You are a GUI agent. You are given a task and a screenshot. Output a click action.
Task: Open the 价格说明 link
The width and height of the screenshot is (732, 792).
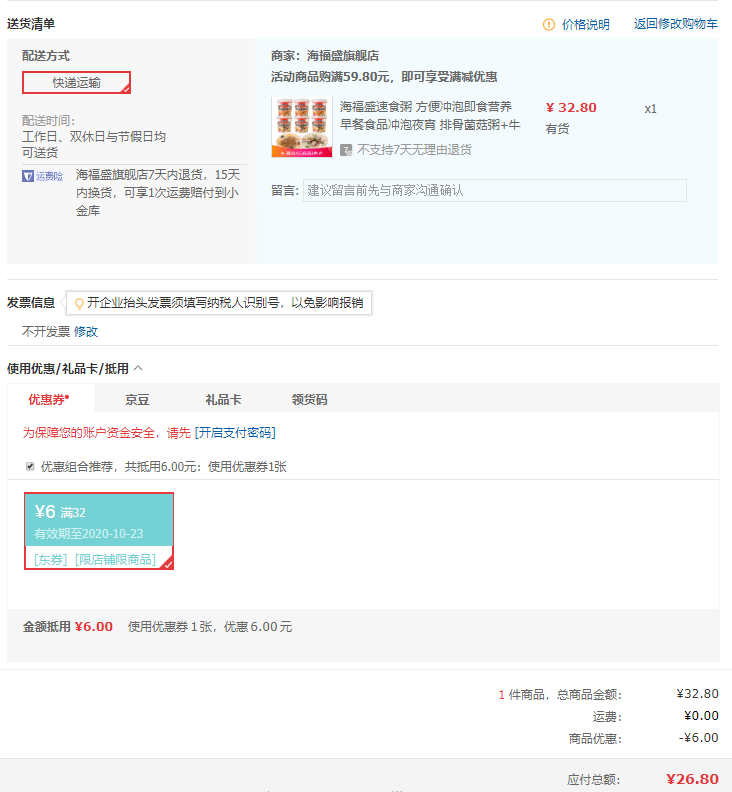point(585,24)
